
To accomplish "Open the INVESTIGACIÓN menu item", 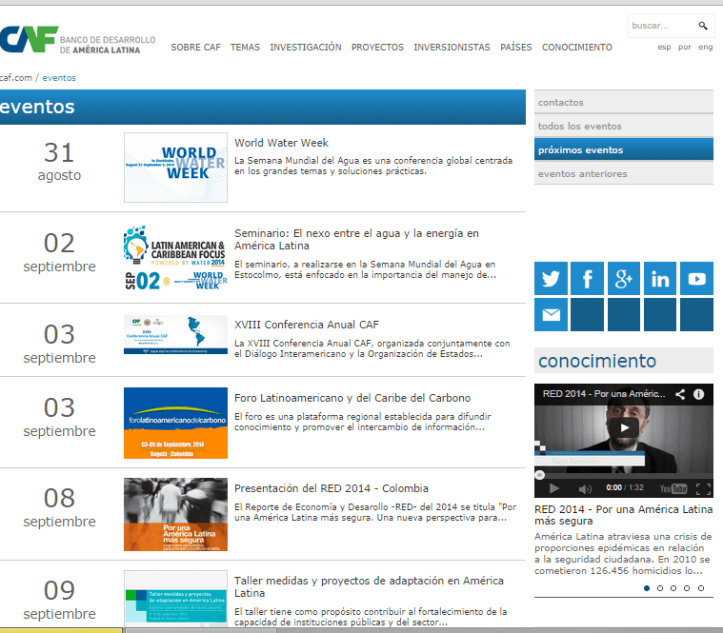I will 305,47.
